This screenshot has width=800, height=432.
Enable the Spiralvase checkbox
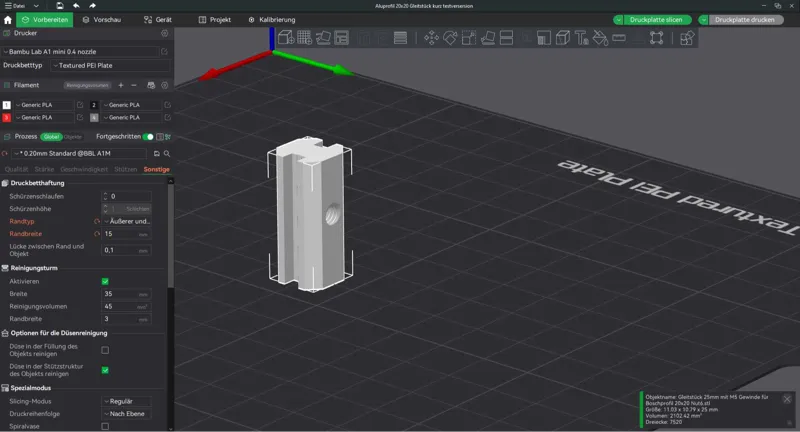coord(105,426)
